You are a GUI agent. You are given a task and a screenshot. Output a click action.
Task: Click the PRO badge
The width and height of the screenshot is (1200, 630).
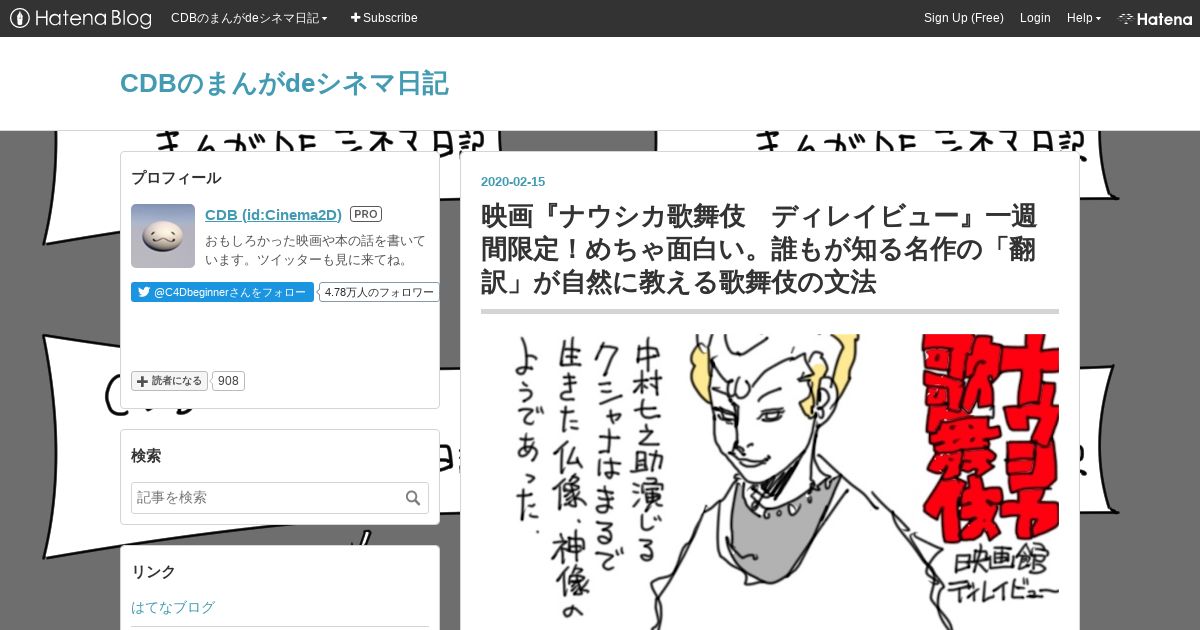pyautogui.click(x=366, y=214)
